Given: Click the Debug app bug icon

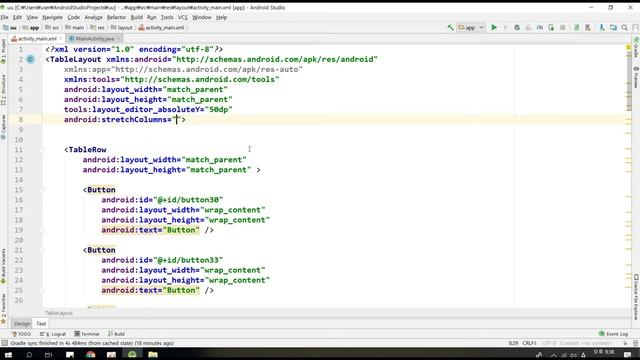Looking at the screenshot, I should coord(517,28).
